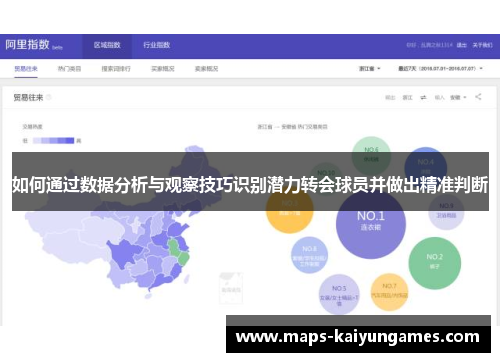Screen dimensions: 500x362
Task: Click the 交易热度 gradient legend bar
Action: pyautogui.click(x=53, y=141)
